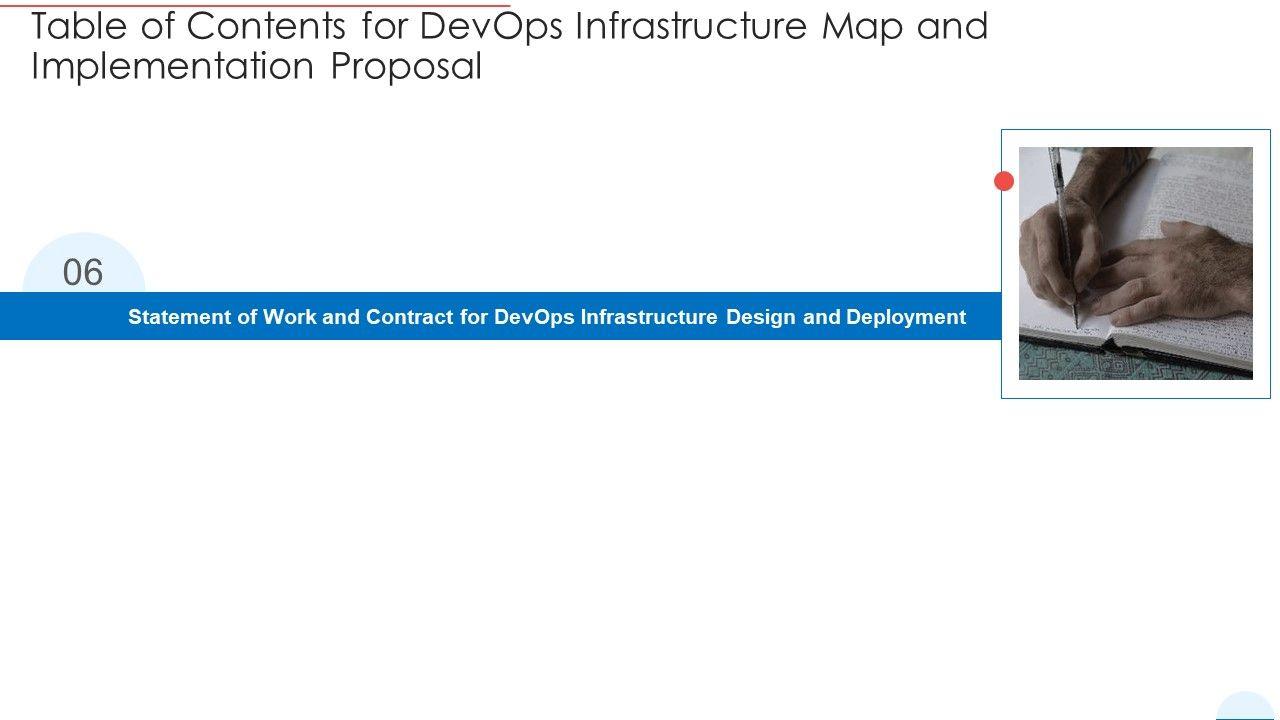
Task: Click the pale blue semicircle in the slide corner
Action: click(x=1246, y=707)
